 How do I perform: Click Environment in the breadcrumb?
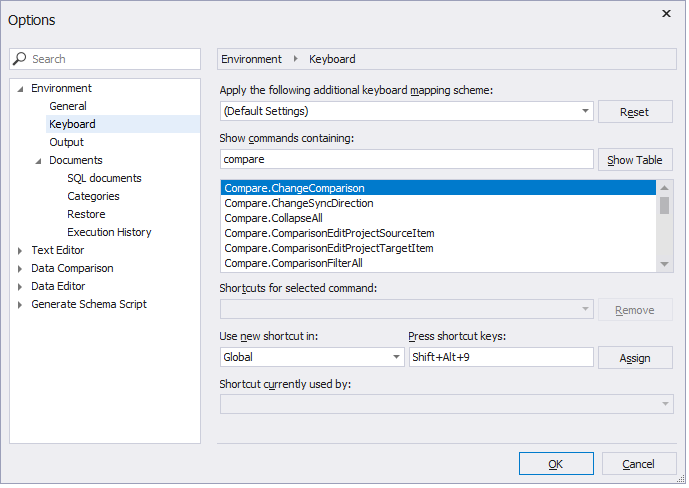point(251,59)
